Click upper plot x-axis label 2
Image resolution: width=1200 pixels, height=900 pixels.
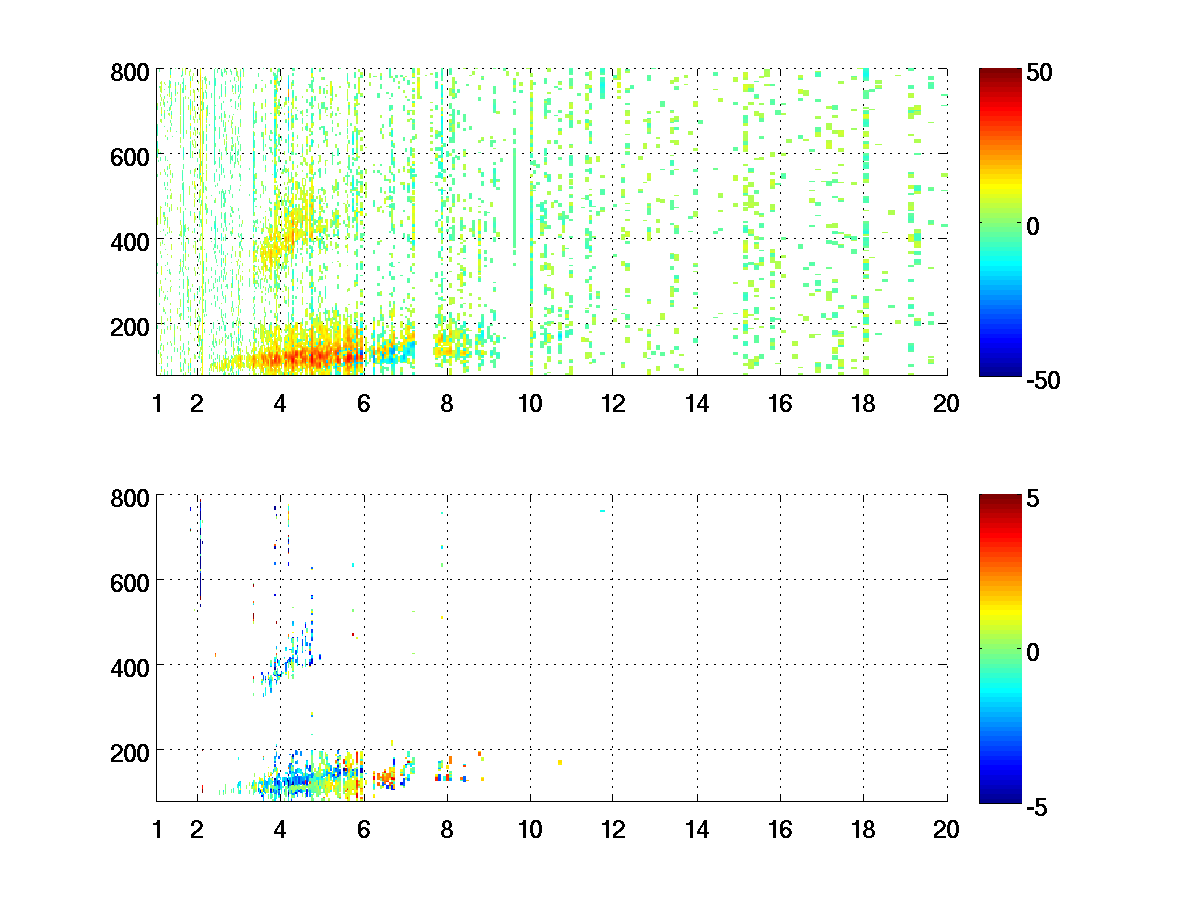(x=197, y=403)
